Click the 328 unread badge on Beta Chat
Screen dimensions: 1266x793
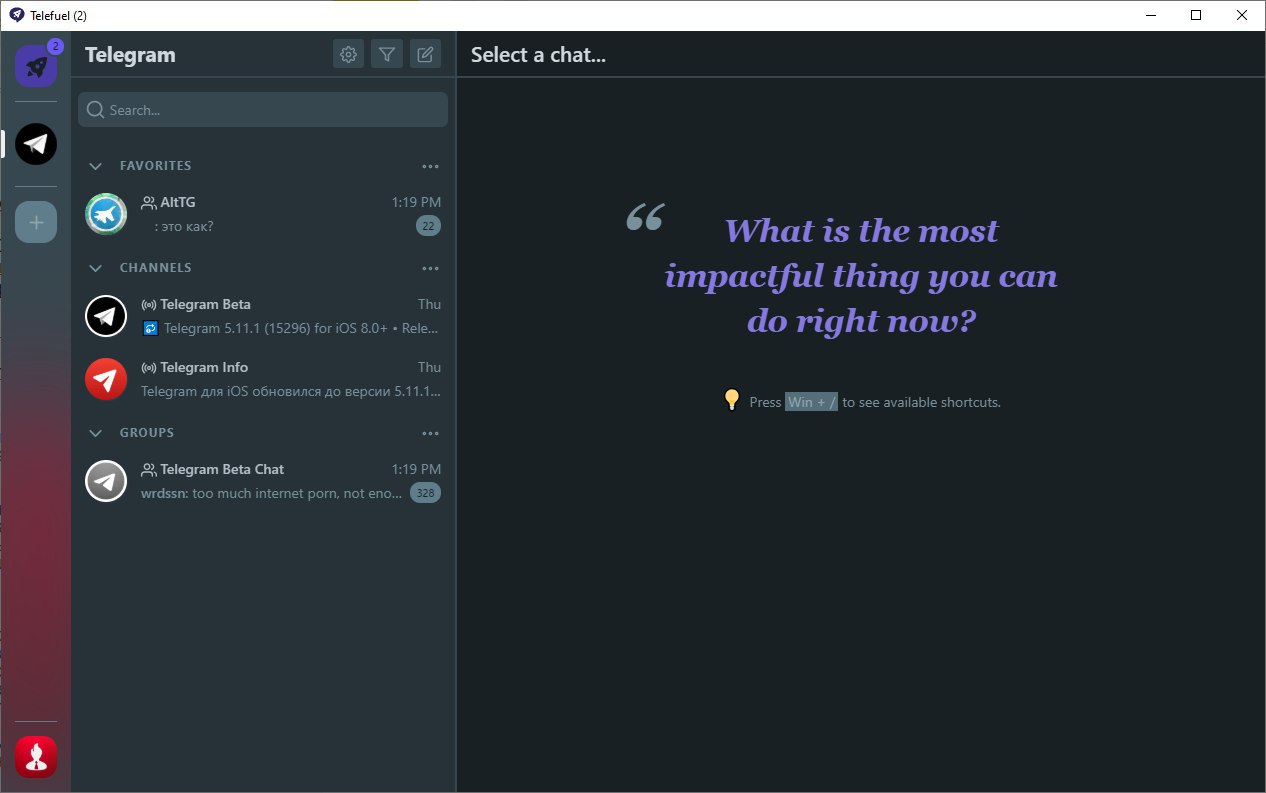coord(426,493)
